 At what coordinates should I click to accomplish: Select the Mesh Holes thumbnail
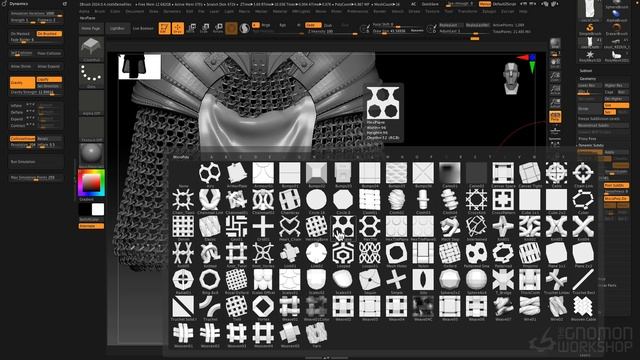pyautogui.click(x=396, y=253)
